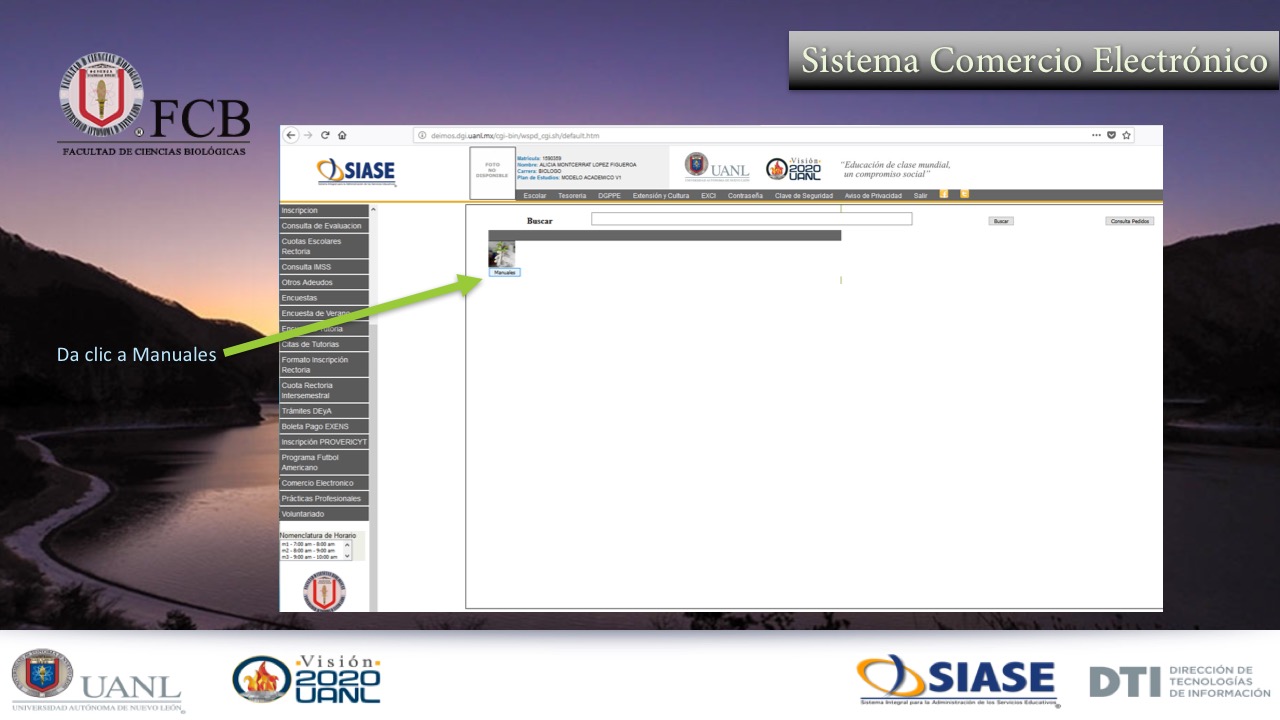
Task: Click the site info icon in address bar
Action: (422, 136)
